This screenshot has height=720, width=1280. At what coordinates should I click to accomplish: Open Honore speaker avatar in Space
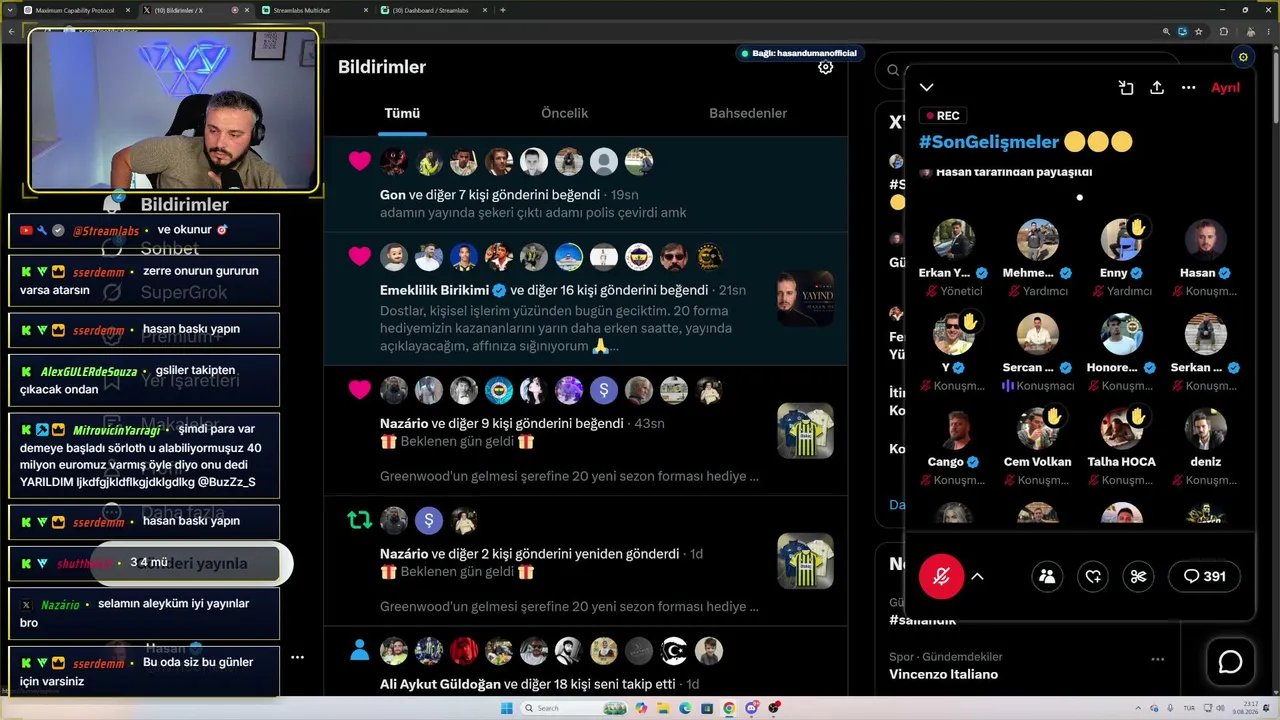pos(1122,335)
